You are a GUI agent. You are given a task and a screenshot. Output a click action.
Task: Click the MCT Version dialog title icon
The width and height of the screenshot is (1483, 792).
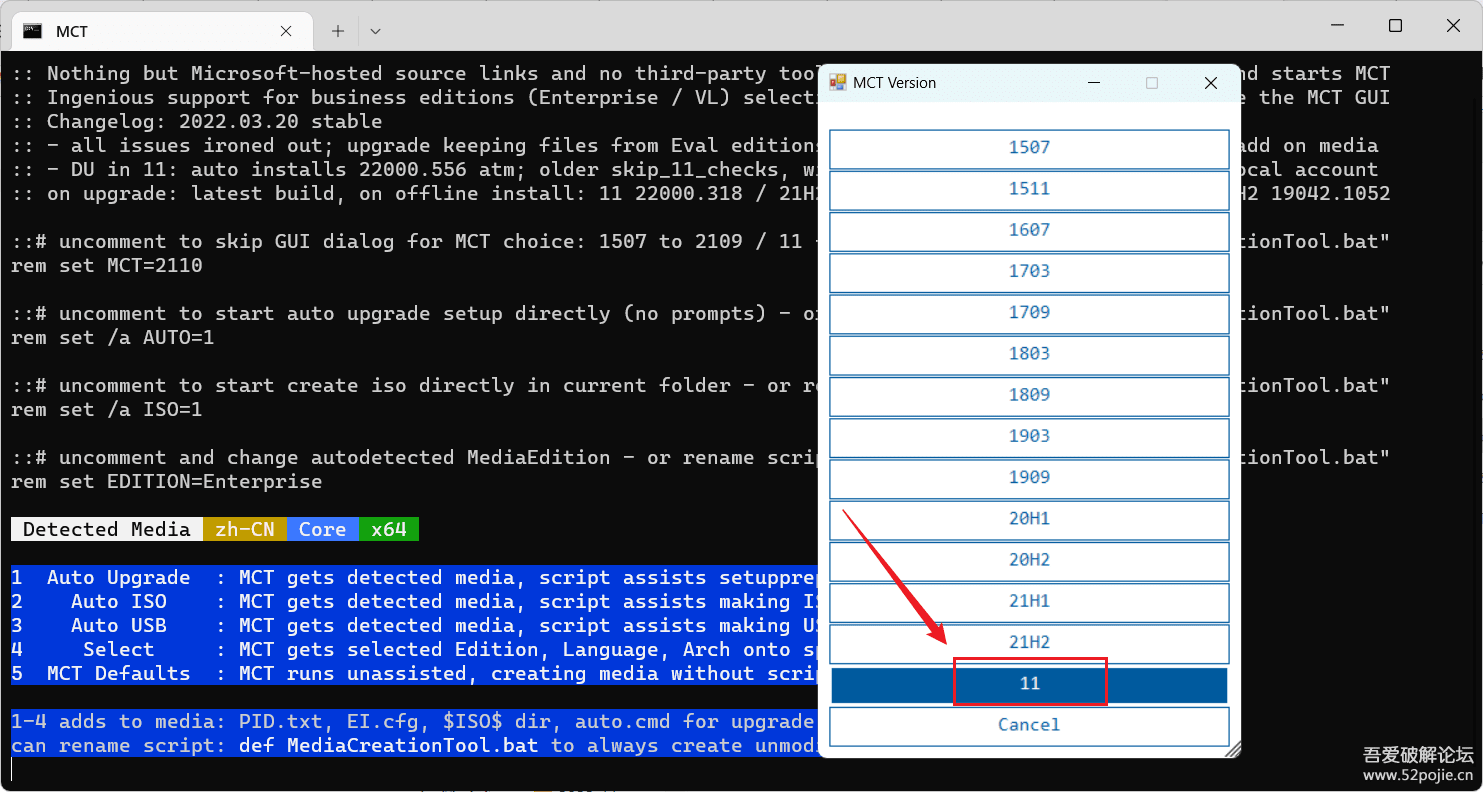[838, 83]
